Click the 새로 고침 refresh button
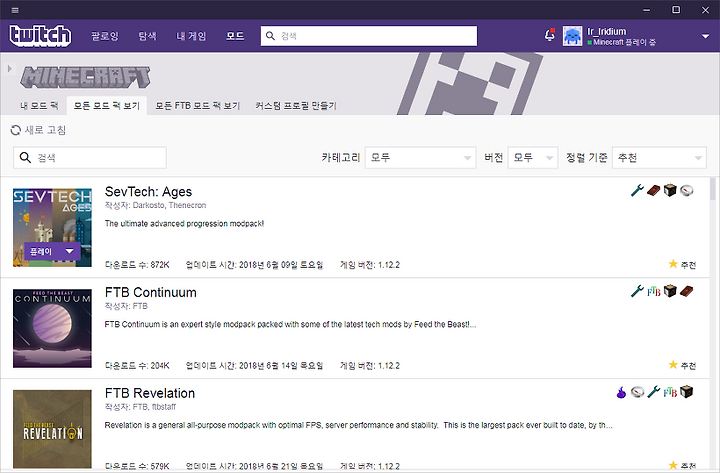Image resolution: width=720 pixels, height=473 pixels. [39, 130]
